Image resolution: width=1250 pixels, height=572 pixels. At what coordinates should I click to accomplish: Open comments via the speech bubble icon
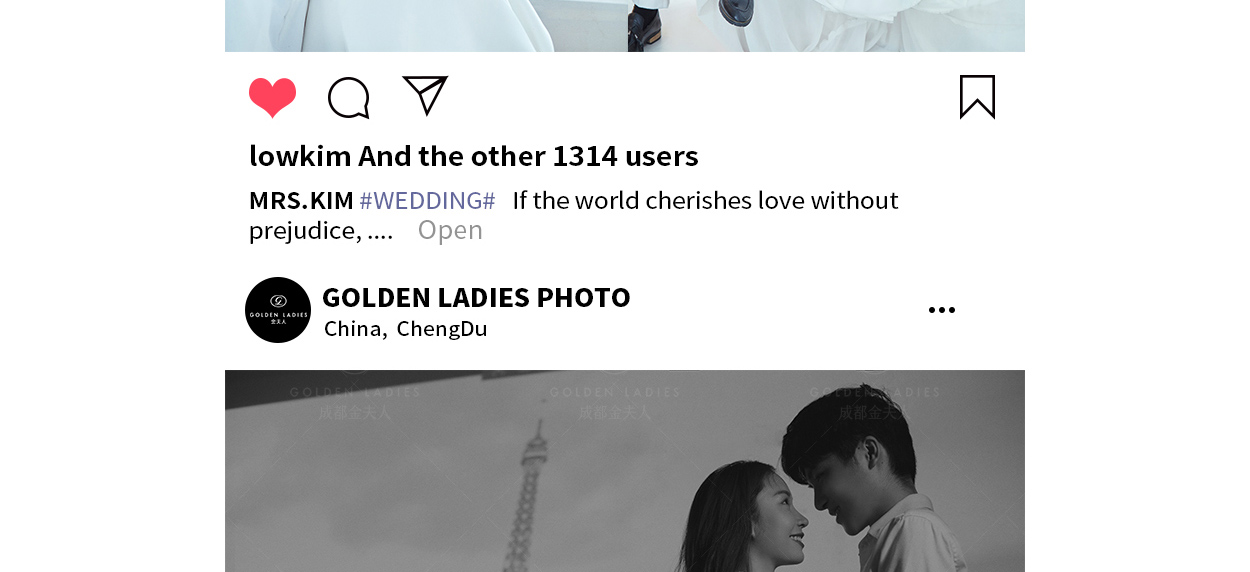point(349,98)
